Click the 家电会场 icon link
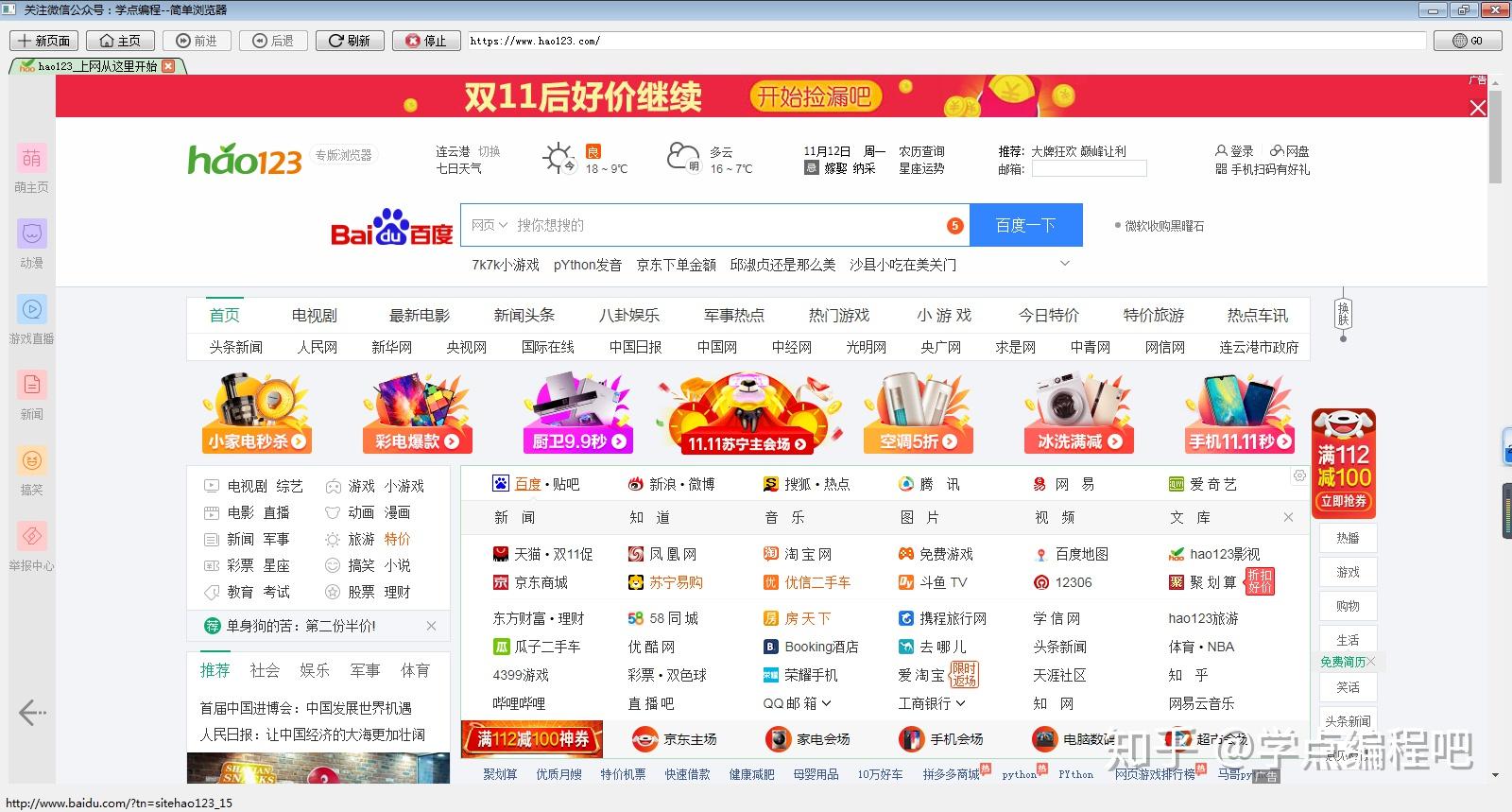This screenshot has width=1512, height=812. coord(808,739)
